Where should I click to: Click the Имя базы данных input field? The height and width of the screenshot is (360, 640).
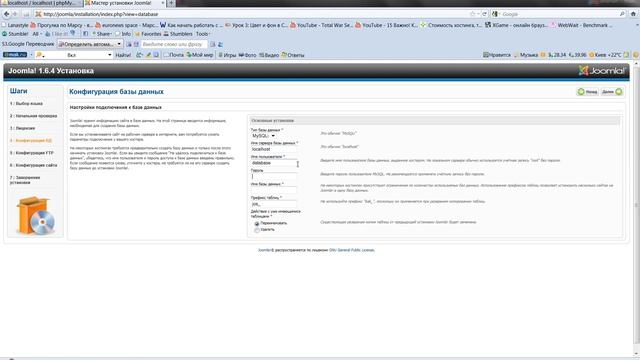click(274, 190)
